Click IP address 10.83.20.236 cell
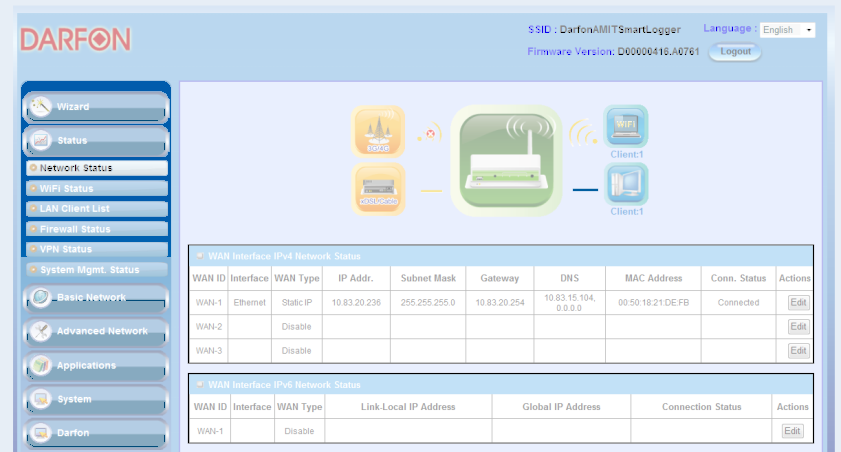 (x=356, y=302)
